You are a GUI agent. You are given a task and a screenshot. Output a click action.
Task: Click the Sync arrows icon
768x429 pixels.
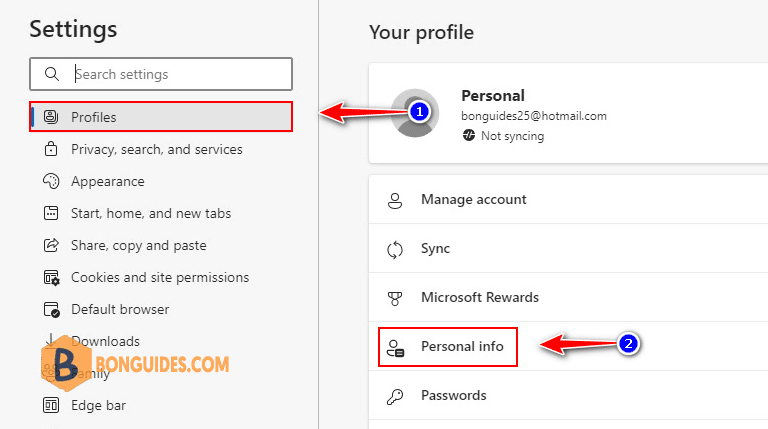click(x=395, y=249)
